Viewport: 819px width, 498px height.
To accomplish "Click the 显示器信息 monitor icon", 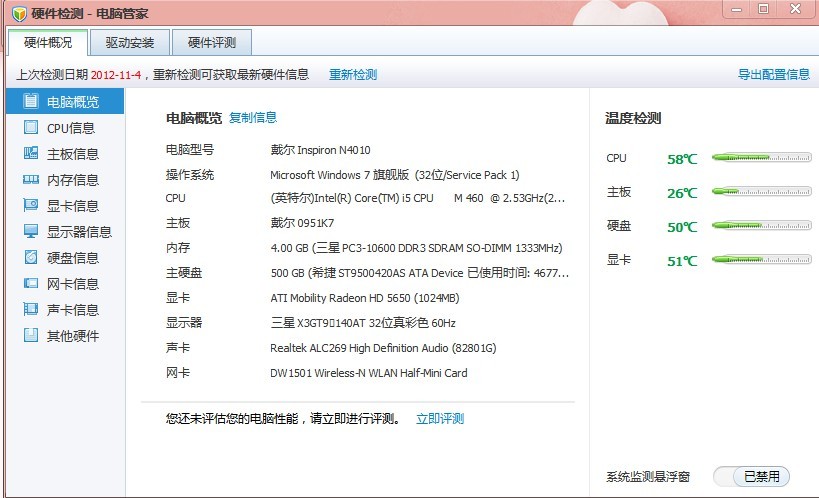I will tap(31, 231).
